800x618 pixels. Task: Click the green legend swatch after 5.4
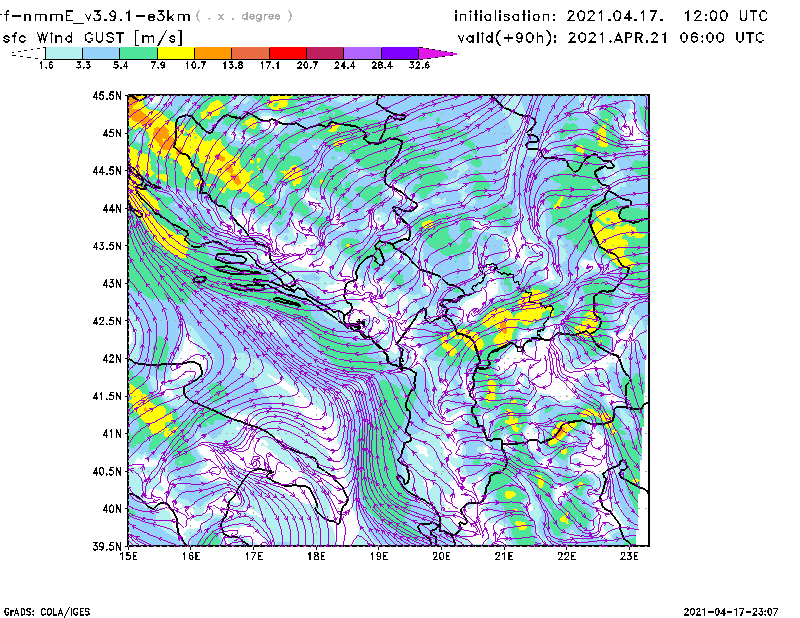(138, 53)
